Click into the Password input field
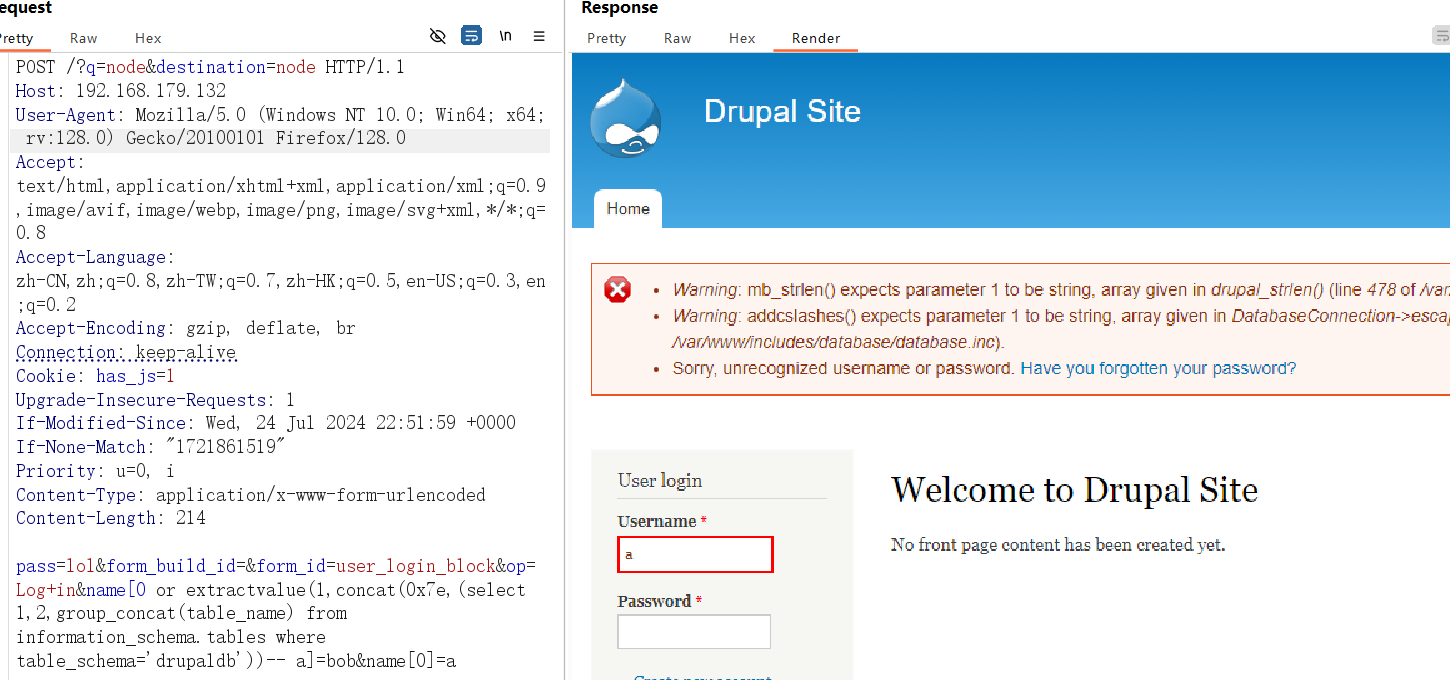The width and height of the screenshot is (1450, 680). (x=694, y=632)
